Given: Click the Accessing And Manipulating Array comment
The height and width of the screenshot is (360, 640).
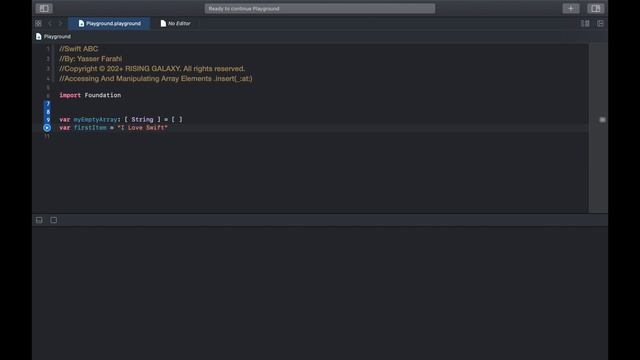Looking at the screenshot, I should tap(156, 78).
